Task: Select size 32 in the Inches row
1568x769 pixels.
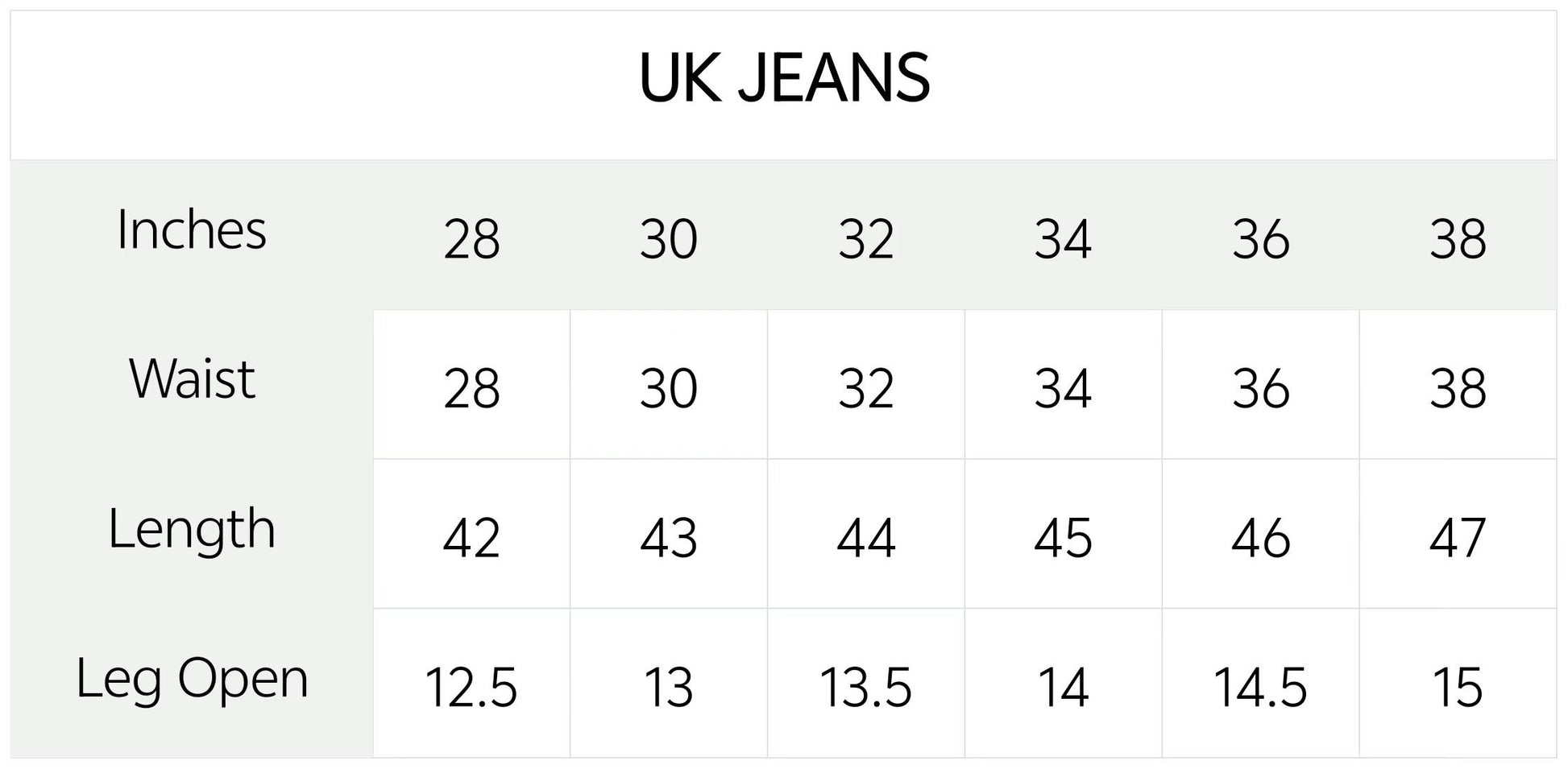Action: [865, 239]
